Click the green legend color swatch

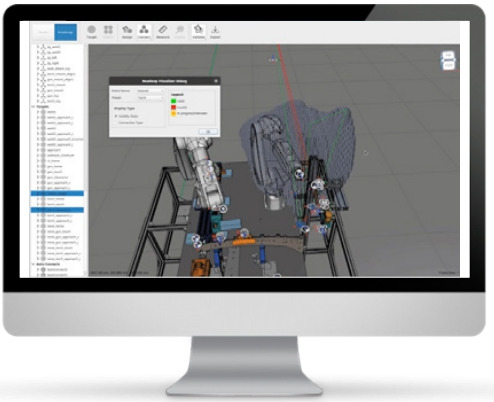point(173,101)
